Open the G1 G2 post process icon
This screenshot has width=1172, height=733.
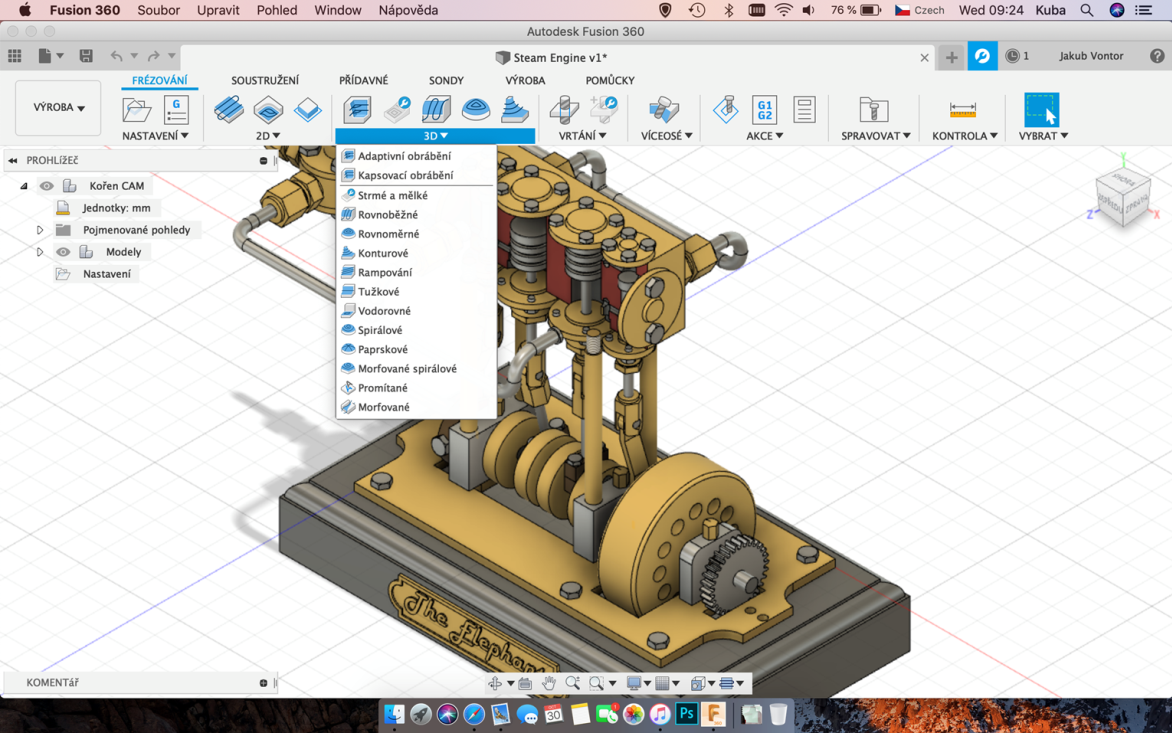tap(764, 109)
